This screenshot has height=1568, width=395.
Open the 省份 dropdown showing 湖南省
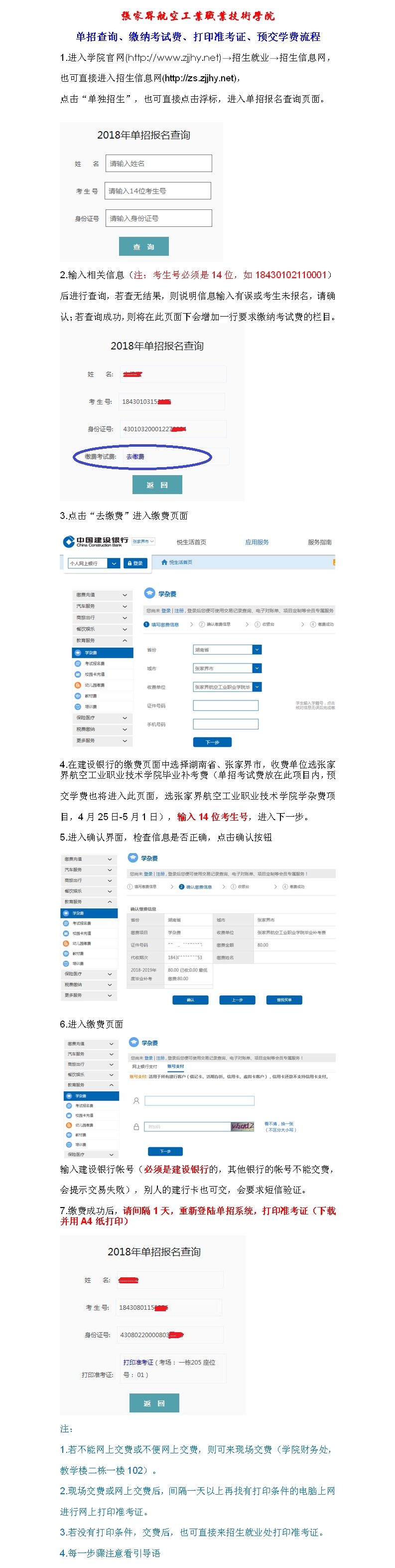[257, 650]
